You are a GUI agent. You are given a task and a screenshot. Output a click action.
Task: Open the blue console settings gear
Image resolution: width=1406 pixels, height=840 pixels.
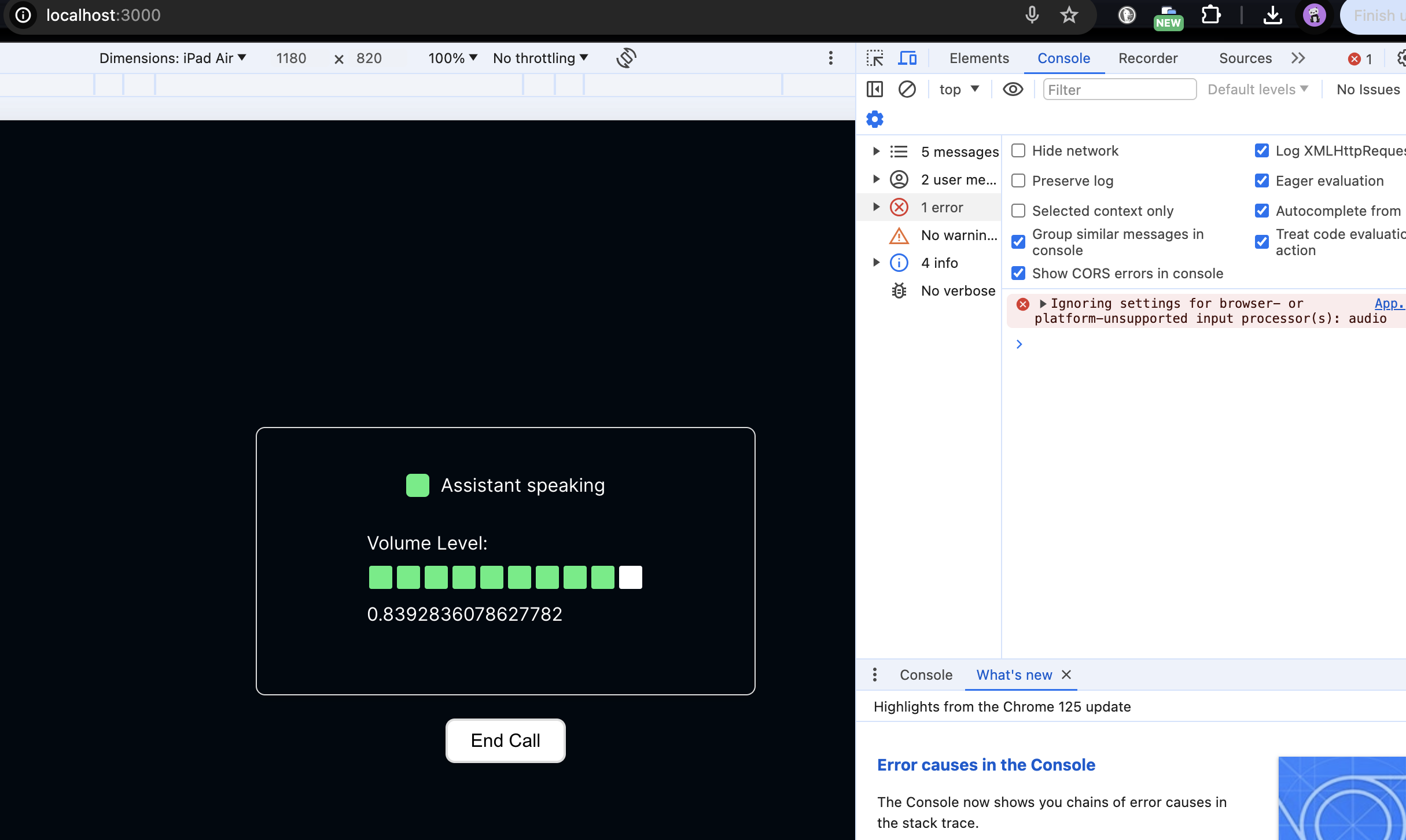(875, 120)
